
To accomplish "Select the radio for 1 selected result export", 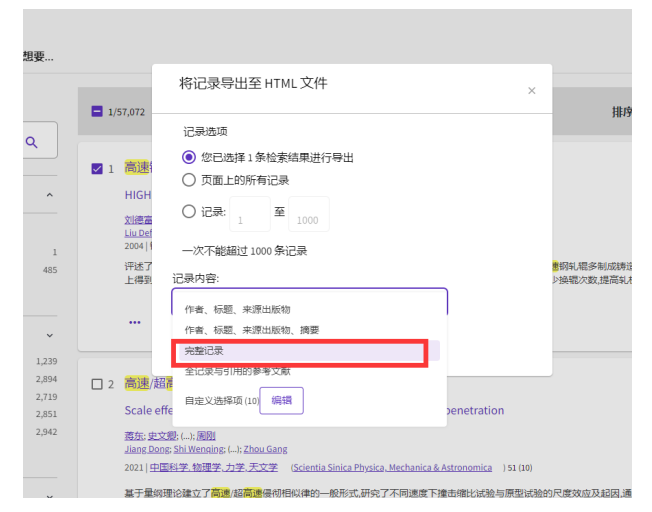I will coord(189,157).
